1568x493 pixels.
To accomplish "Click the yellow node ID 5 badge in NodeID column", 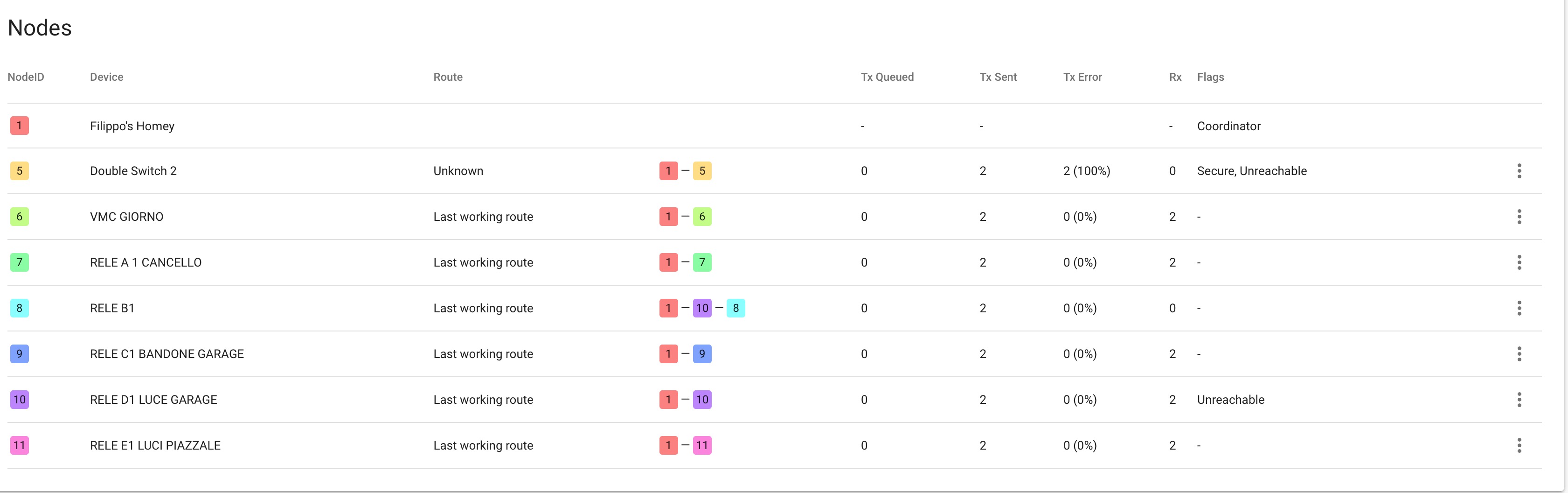I will (20, 171).
